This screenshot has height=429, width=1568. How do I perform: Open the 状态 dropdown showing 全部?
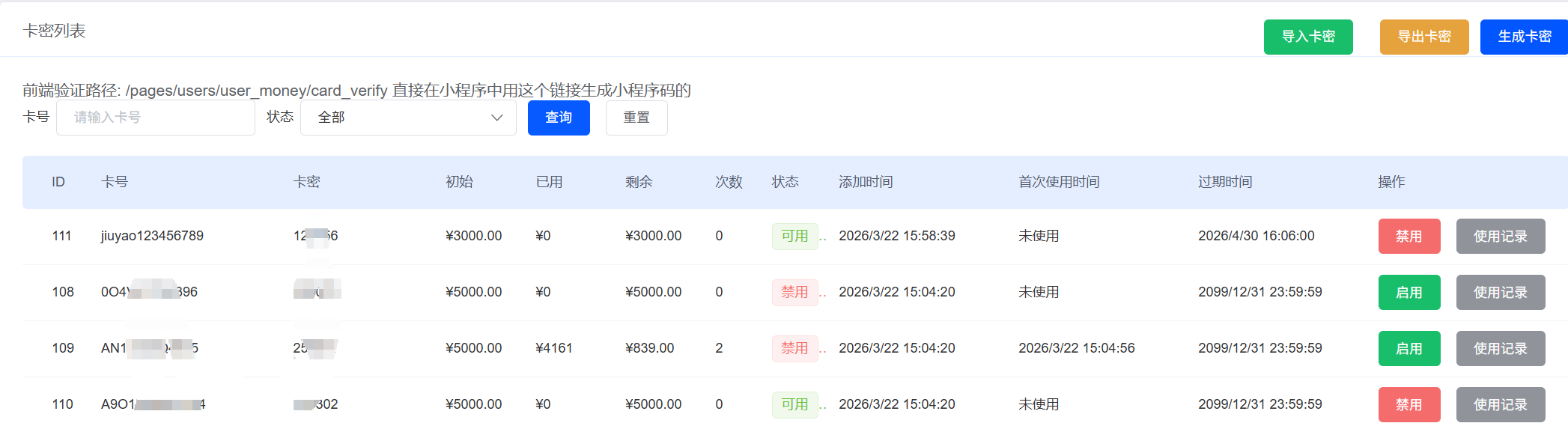(408, 118)
